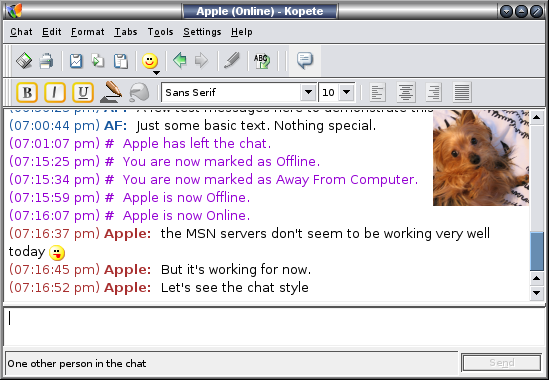549x380 pixels.
Task: Click the Kopete butterfly window icon
Action: 15,10
